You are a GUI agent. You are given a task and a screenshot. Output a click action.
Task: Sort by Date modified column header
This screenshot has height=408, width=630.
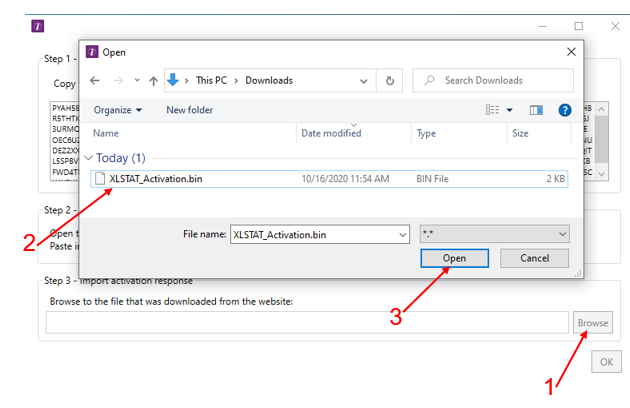coord(331,133)
